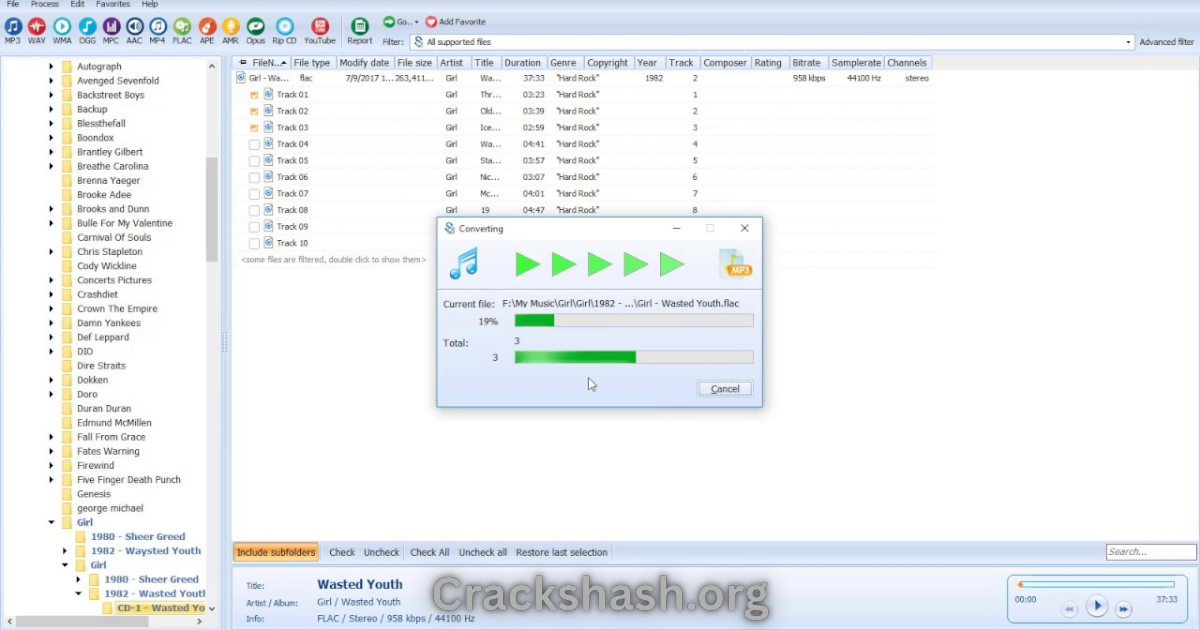Expand the Avenged Sevenfold folder
Image resolution: width=1200 pixels, height=630 pixels.
coord(52,81)
